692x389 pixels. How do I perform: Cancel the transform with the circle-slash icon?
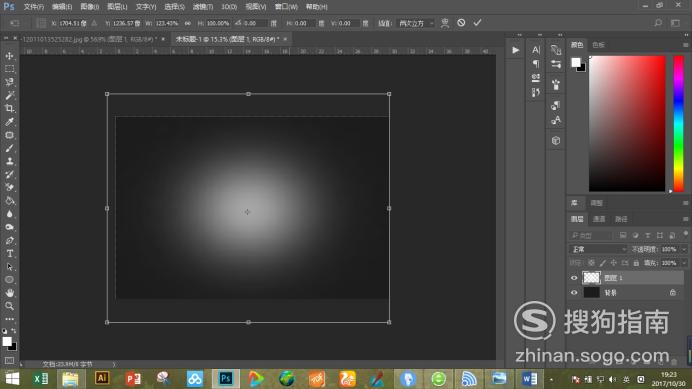coord(461,23)
